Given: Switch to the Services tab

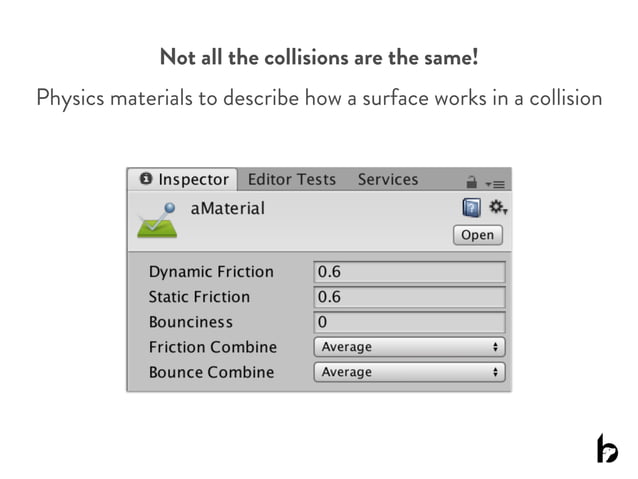Looking at the screenshot, I should [388, 180].
